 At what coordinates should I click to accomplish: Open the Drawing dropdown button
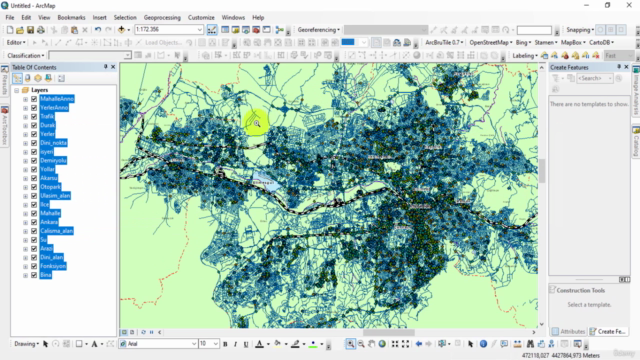point(27,344)
